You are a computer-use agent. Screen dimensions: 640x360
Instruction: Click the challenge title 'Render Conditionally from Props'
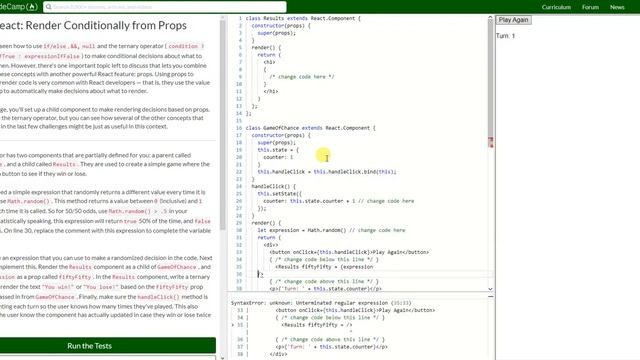(106, 25)
